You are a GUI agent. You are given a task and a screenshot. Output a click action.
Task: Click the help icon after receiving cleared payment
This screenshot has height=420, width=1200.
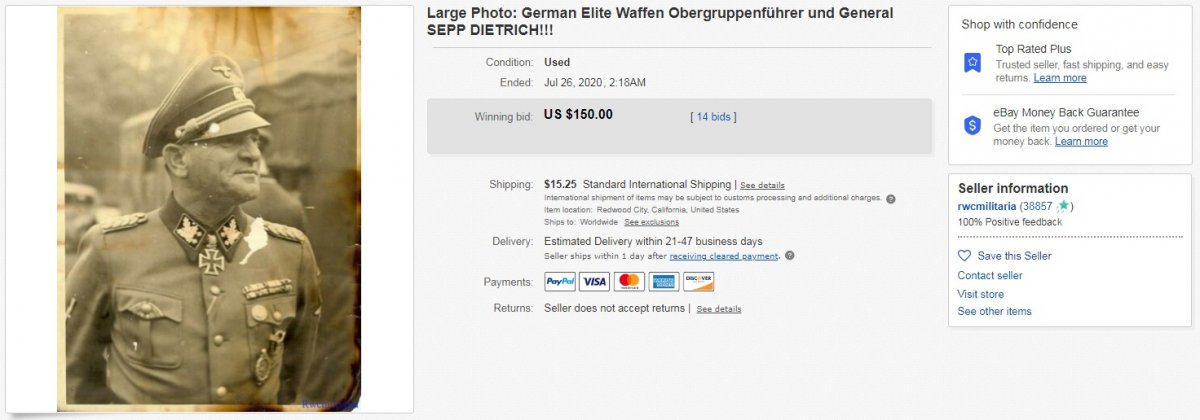click(x=790, y=256)
